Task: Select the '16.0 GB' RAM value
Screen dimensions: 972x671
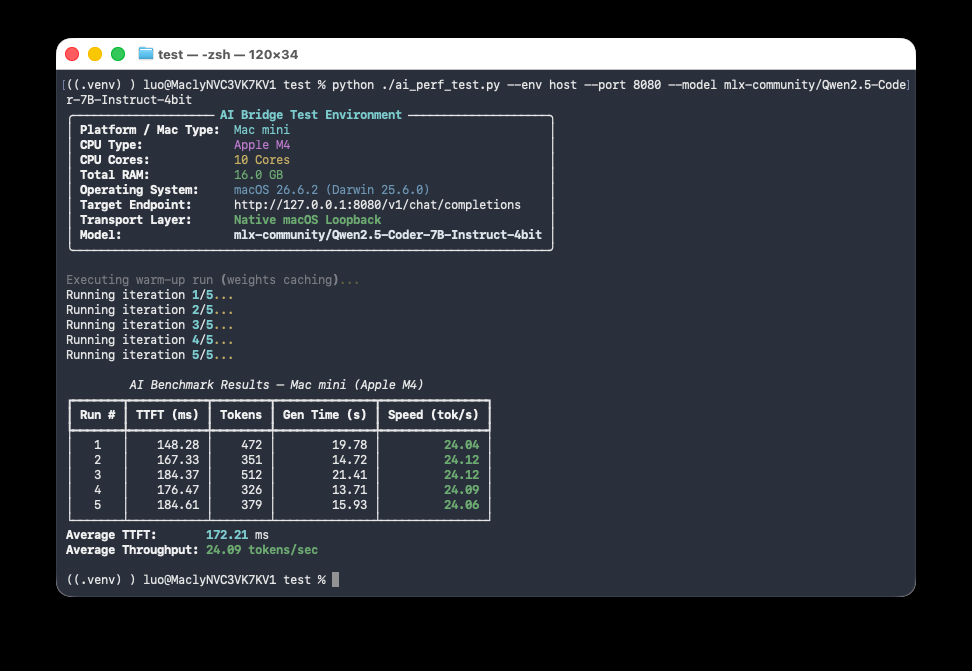Action: pos(258,175)
